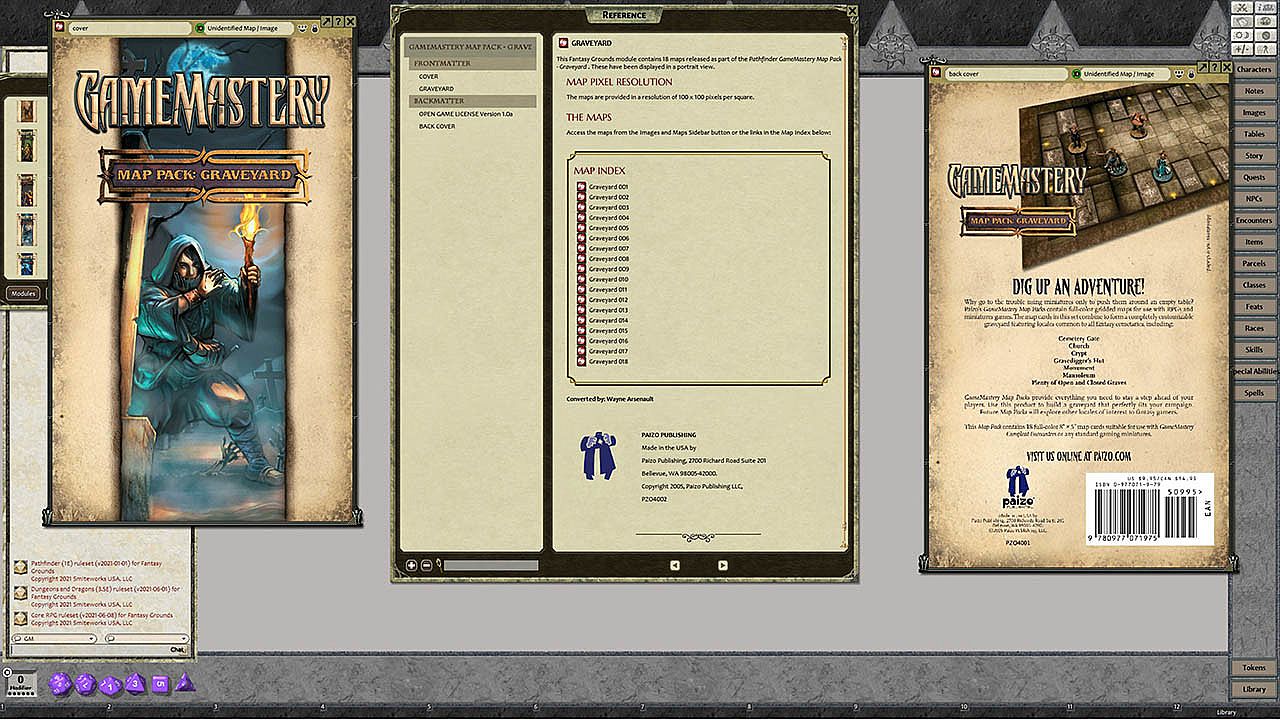The width and height of the screenshot is (1280, 720).
Task: Open the Classes sidebar tab
Action: click(x=1254, y=285)
